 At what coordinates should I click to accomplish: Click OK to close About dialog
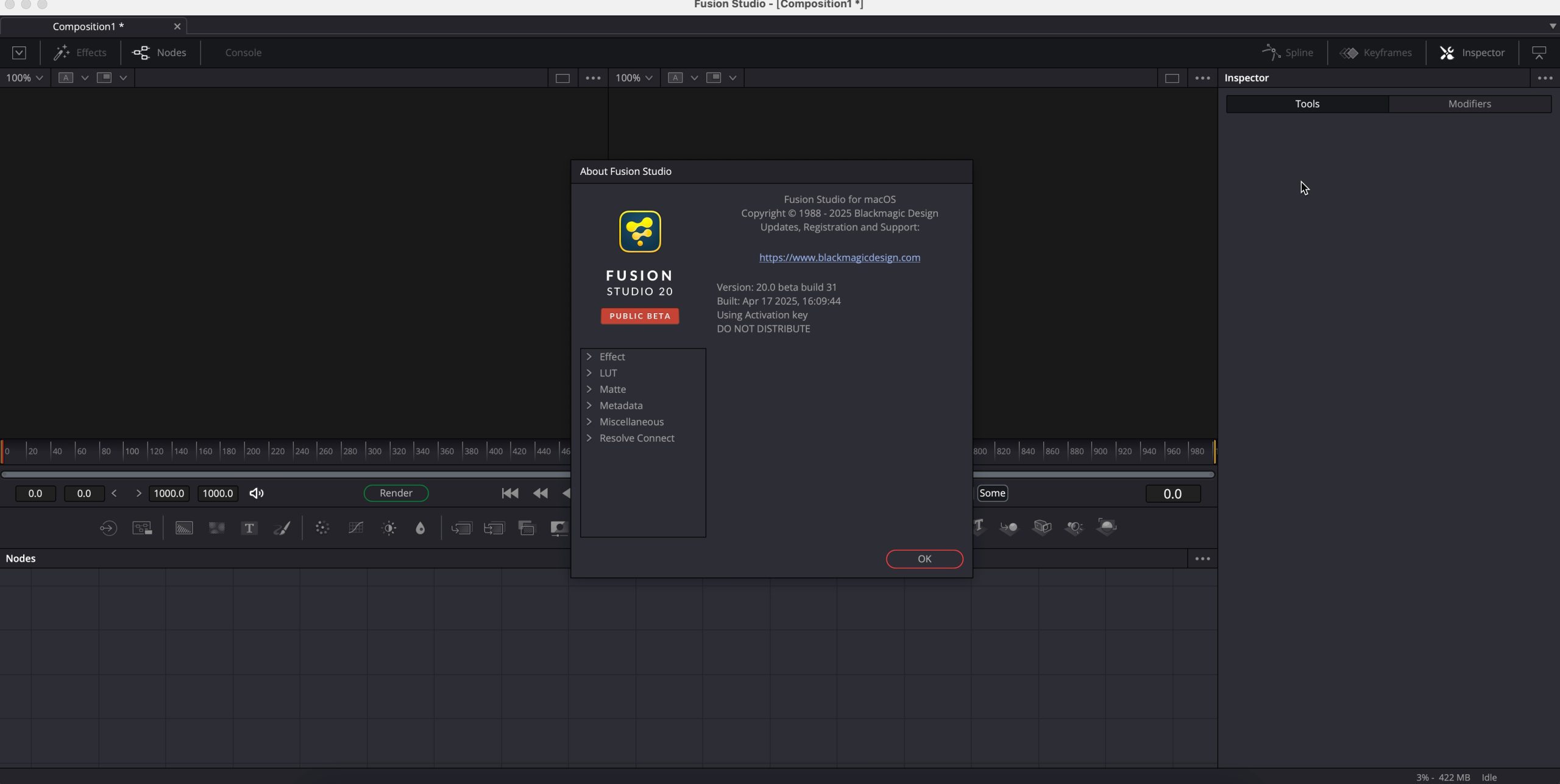coord(924,559)
